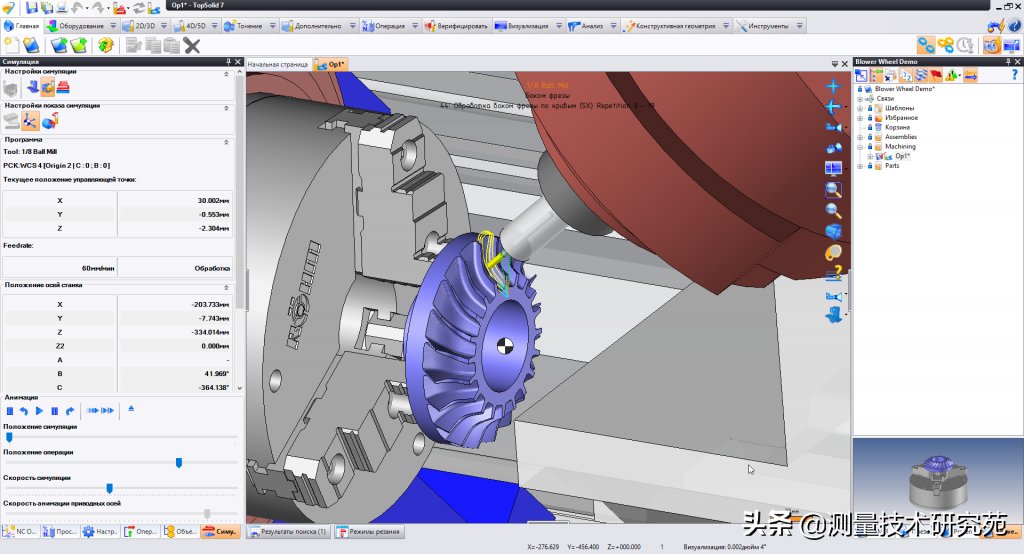Click the Save icon in the quick access bar

pyautogui.click(x=31, y=8)
